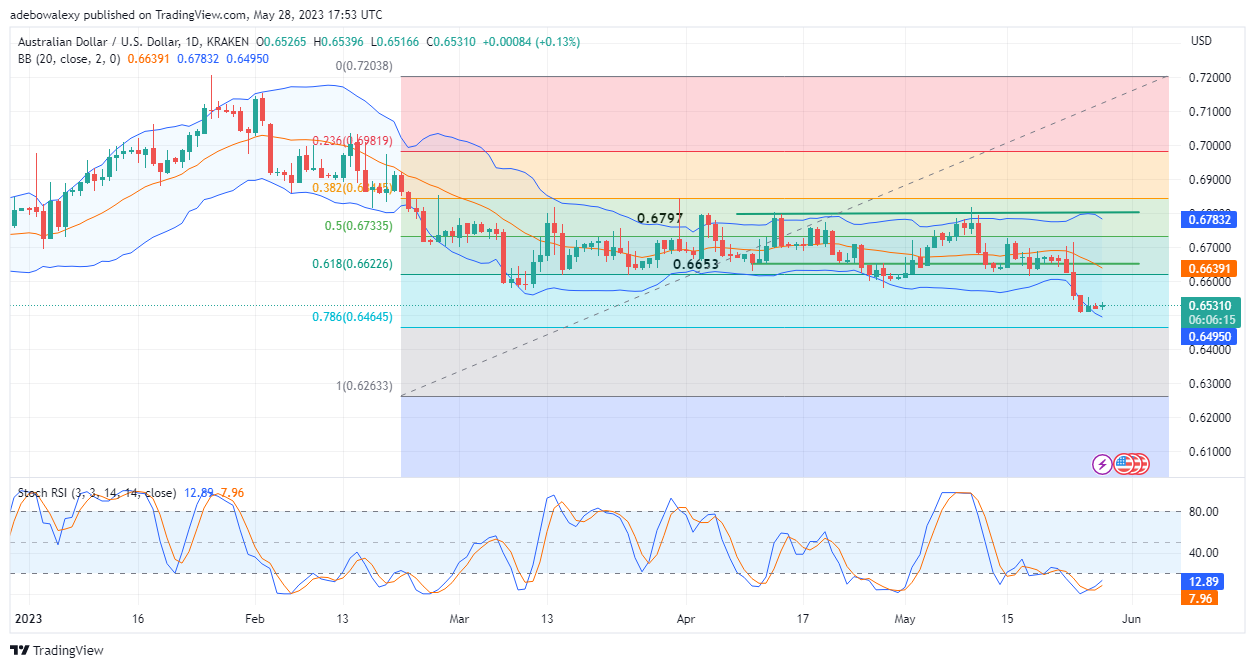Click the 0.6653 support annotation
The height and width of the screenshot is (668, 1255).
(696, 265)
